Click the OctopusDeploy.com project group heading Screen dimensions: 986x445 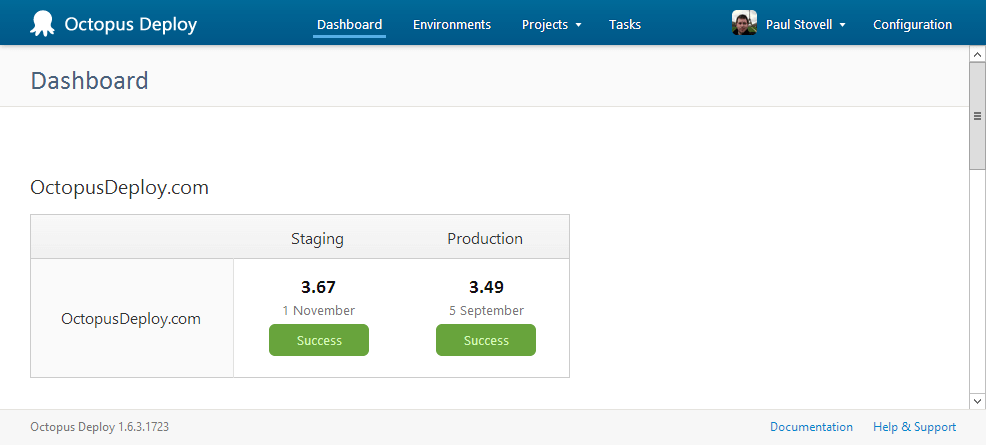[120, 187]
